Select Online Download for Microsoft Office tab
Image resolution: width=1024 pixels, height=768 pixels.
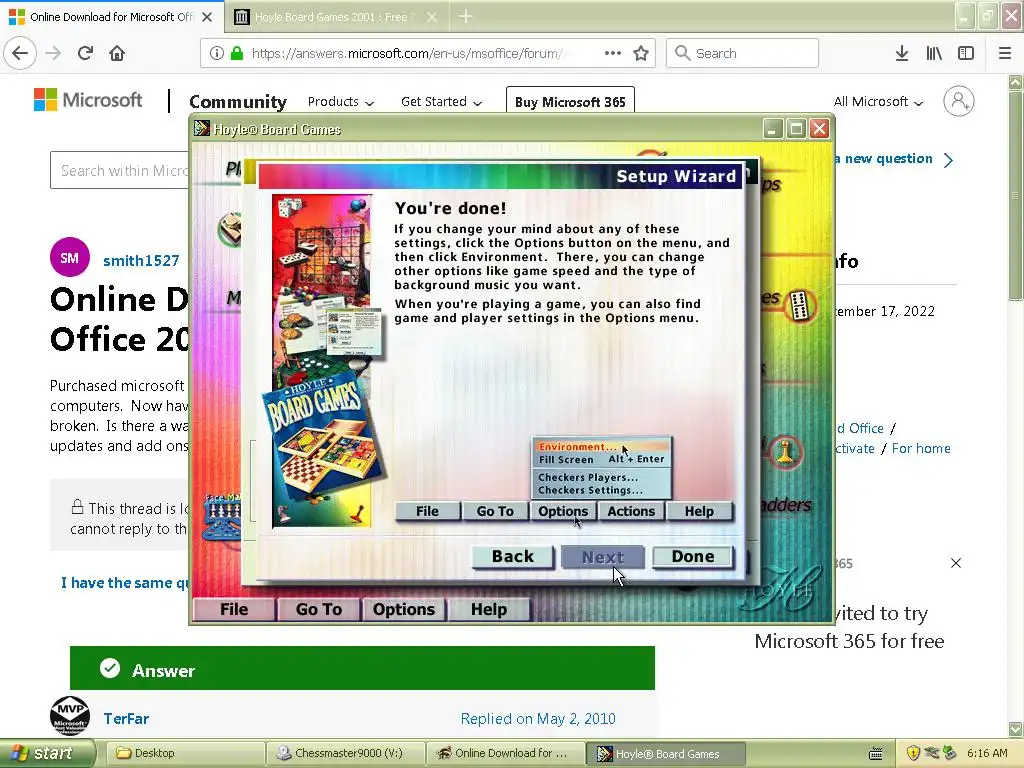[x=111, y=17]
